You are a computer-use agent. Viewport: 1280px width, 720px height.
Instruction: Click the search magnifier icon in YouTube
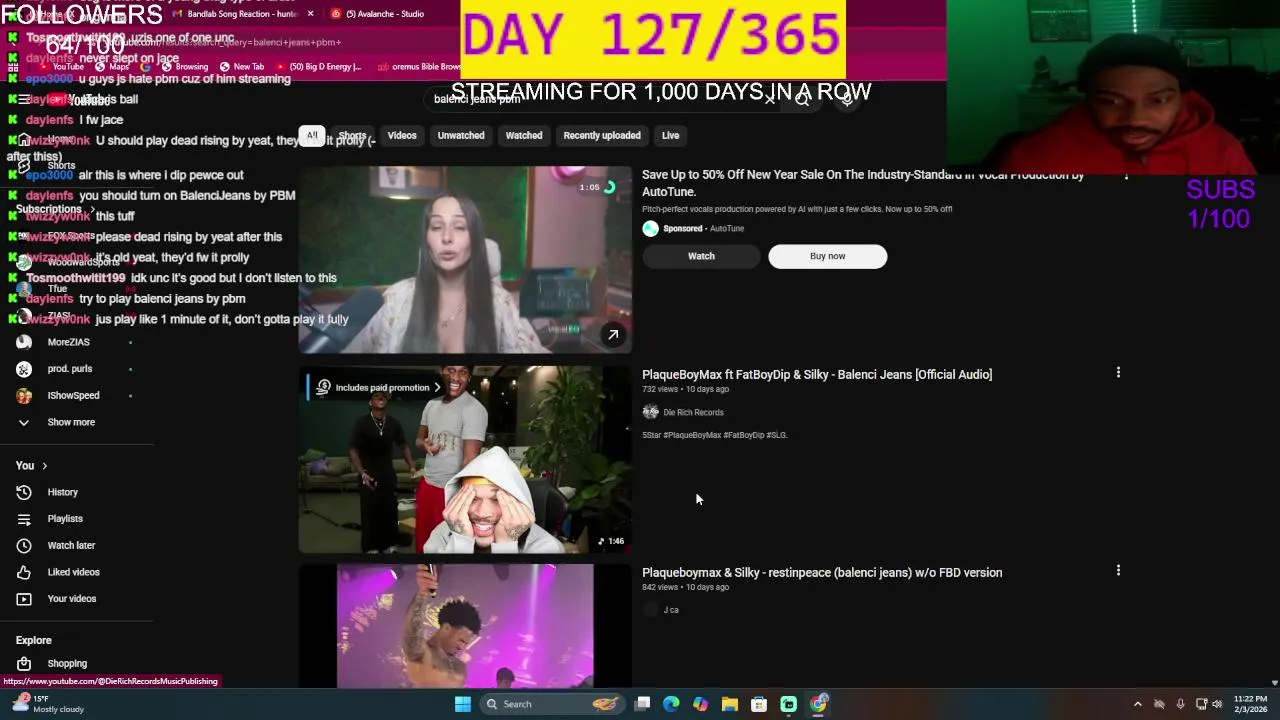(802, 98)
